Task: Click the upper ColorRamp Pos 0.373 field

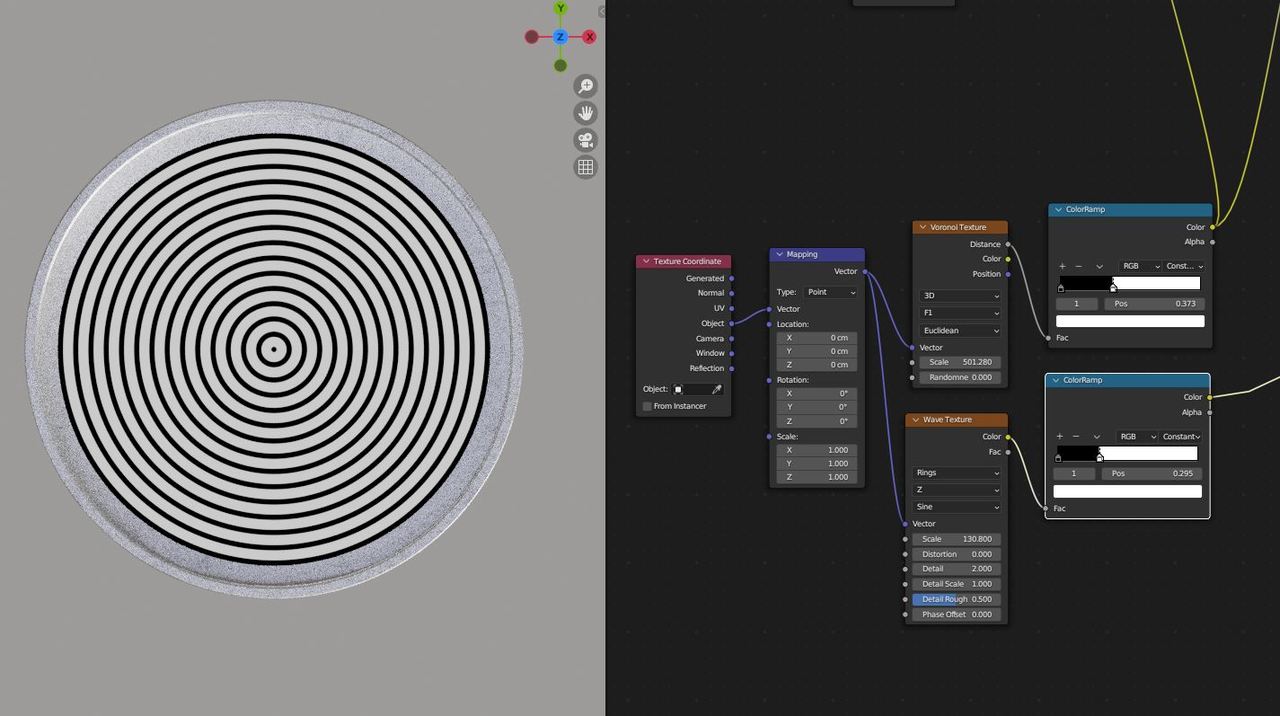Action: (x=1154, y=303)
